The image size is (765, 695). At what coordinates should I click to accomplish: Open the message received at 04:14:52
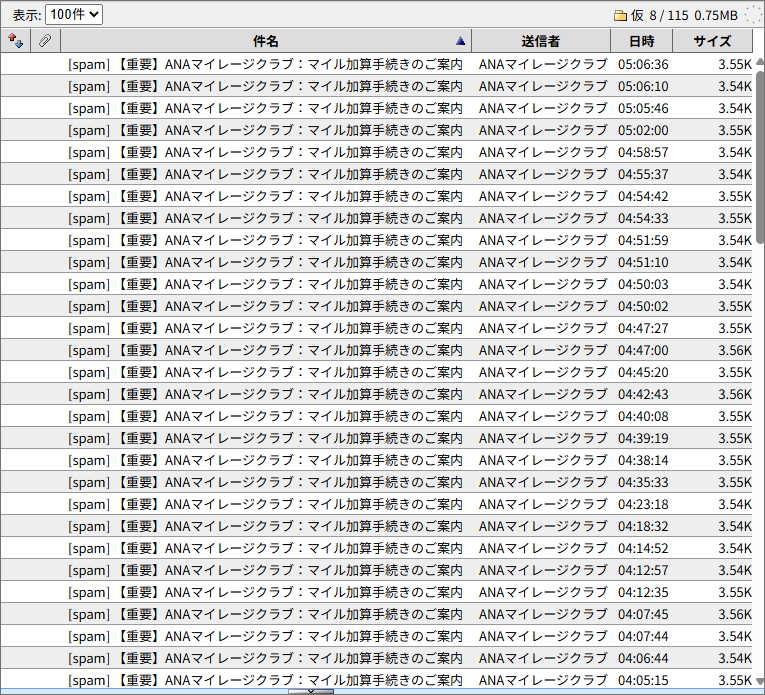tap(376, 548)
